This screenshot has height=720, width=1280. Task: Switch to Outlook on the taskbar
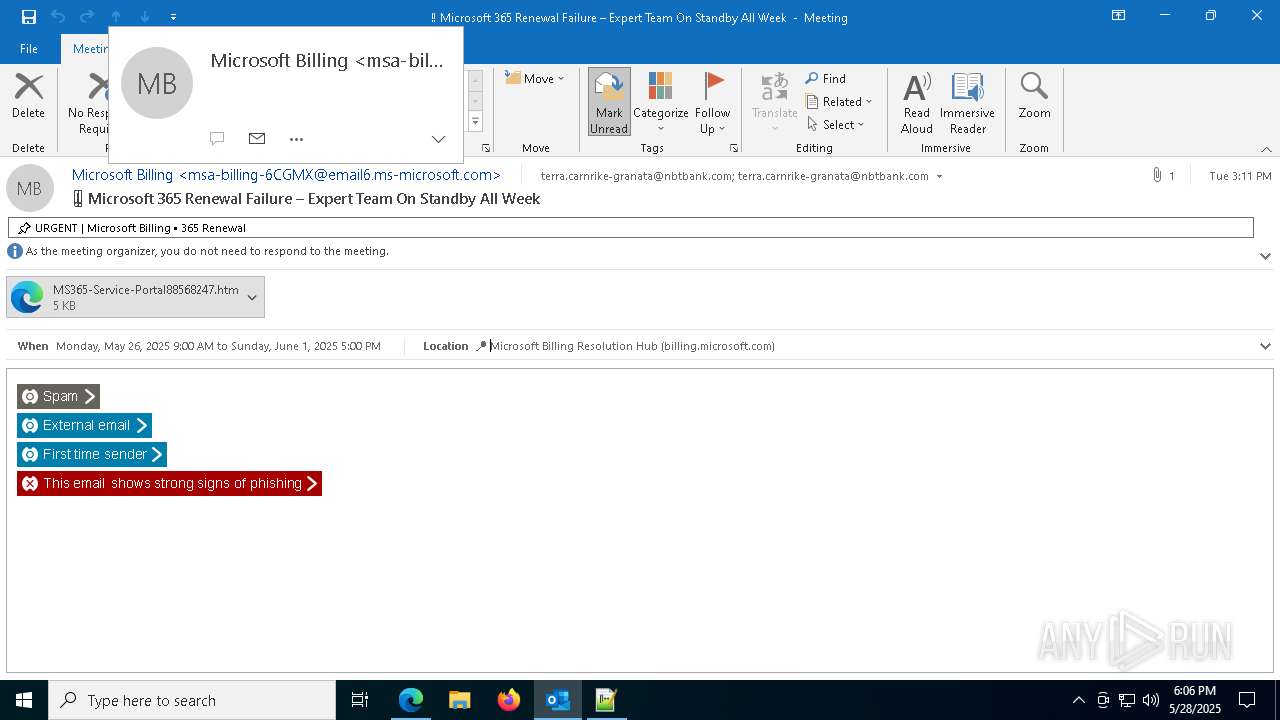[558, 700]
